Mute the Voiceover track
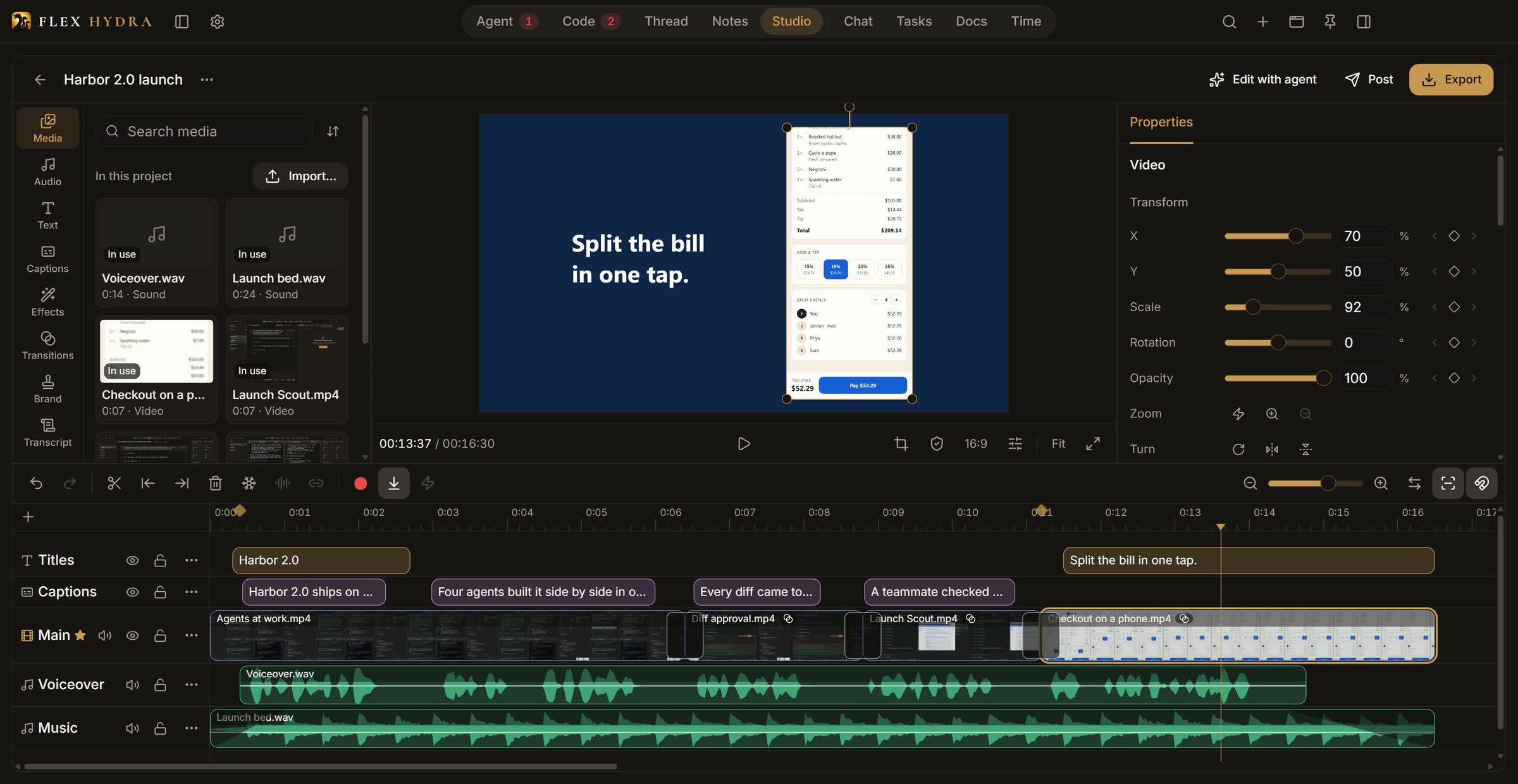This screenshot has height=784, width=1518. pyautogui.click(x=132, y=685)
